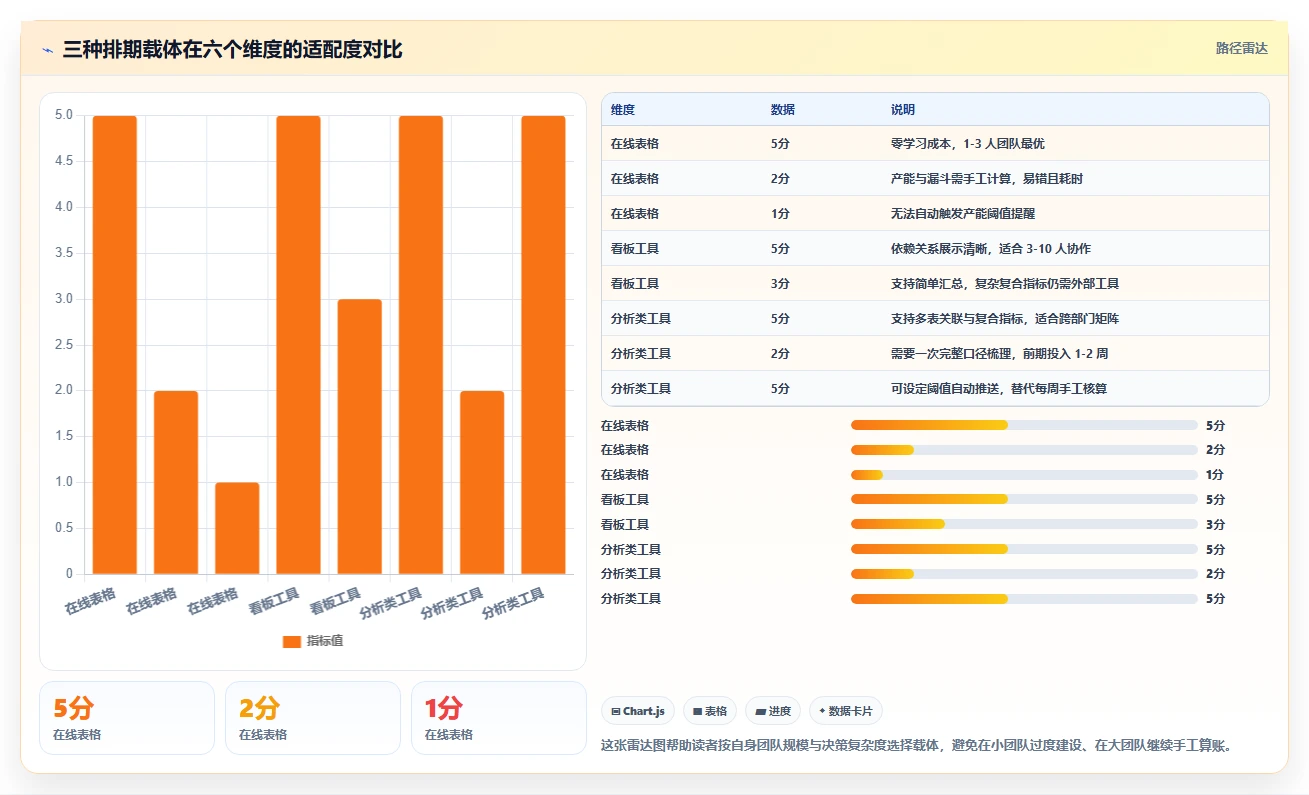1309x795 pixels.
Task: Click the 指标值 legend label text
Action: (325, 641)
